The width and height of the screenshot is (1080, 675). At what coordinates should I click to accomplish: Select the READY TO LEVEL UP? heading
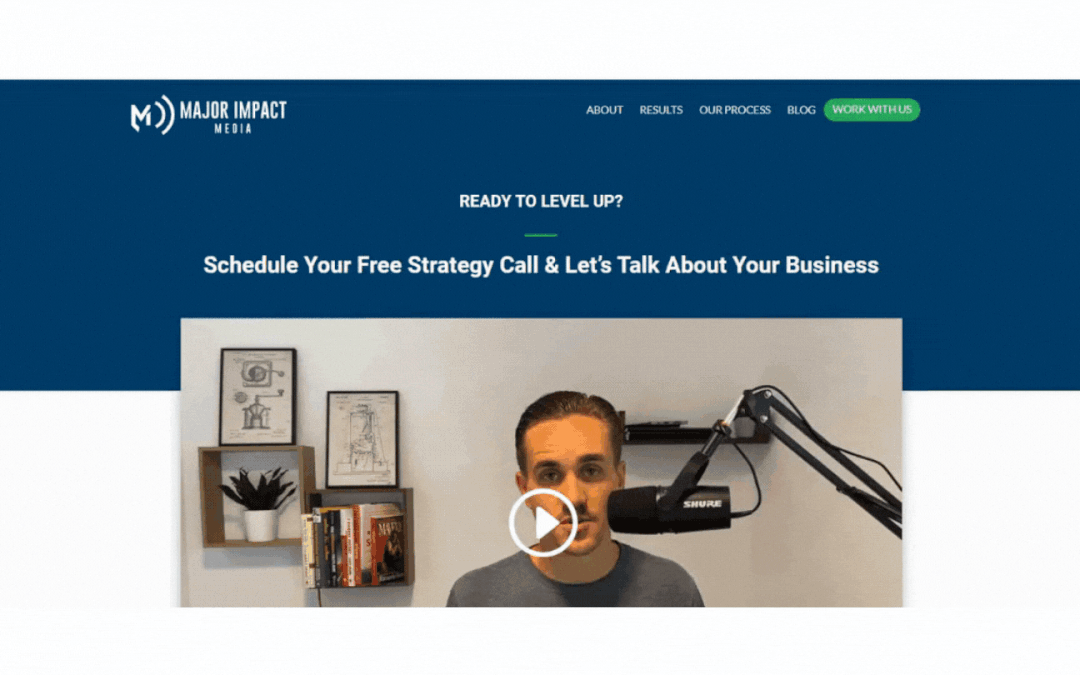[x=541, y=201]
